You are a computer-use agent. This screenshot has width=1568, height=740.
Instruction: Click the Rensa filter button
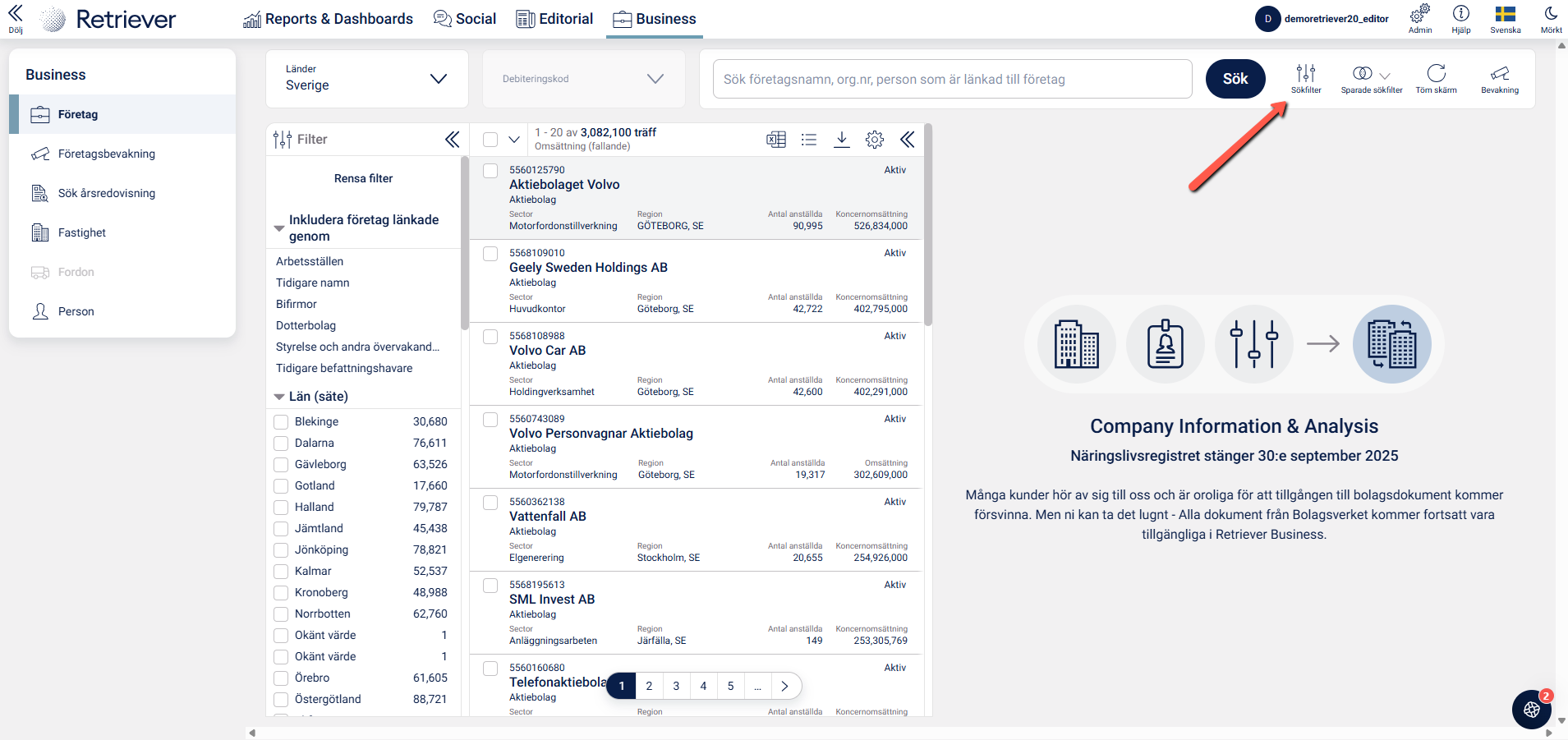pyautogui.click(x=363, y=178)
